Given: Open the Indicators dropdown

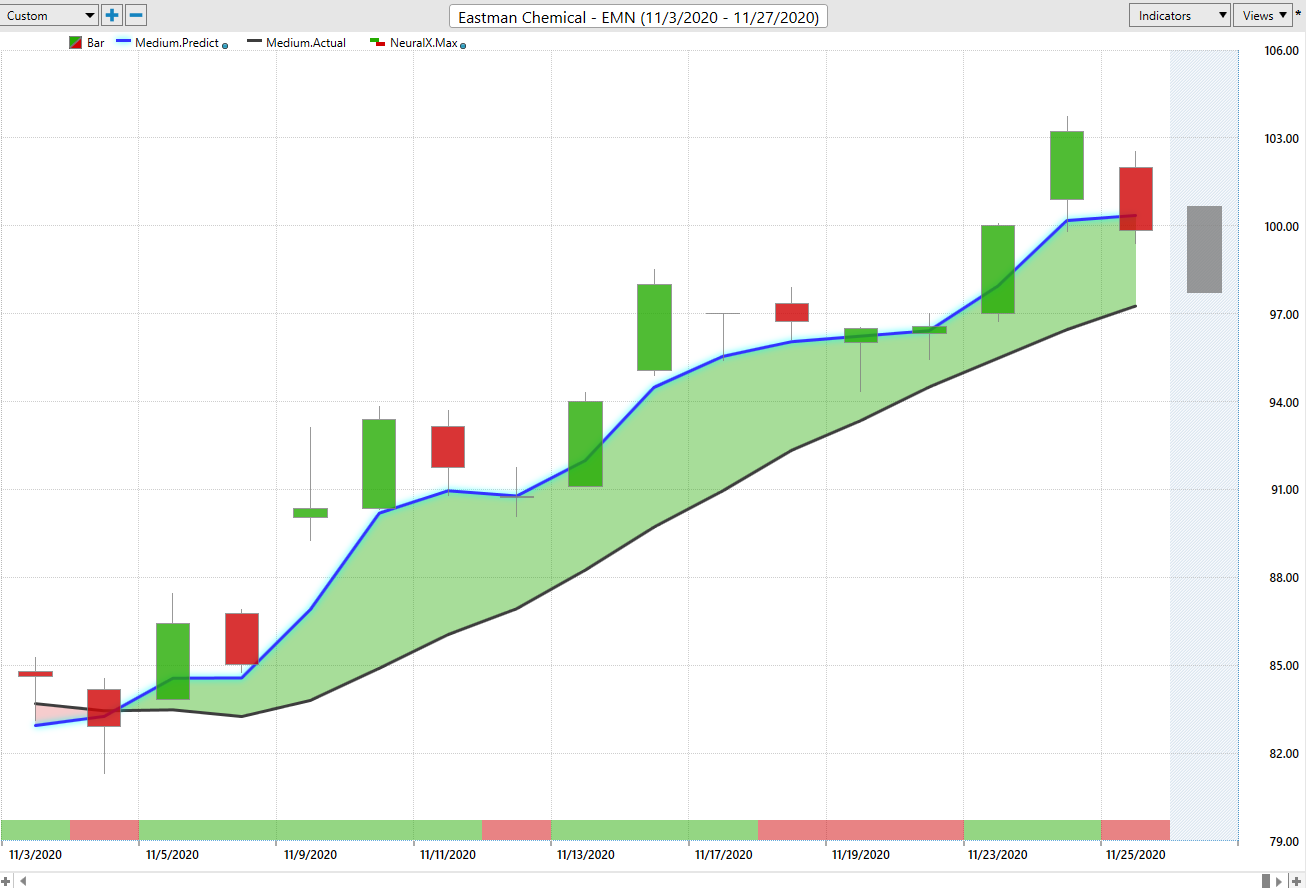Looking at the screenshot, I should click(x=1179, y=15).
